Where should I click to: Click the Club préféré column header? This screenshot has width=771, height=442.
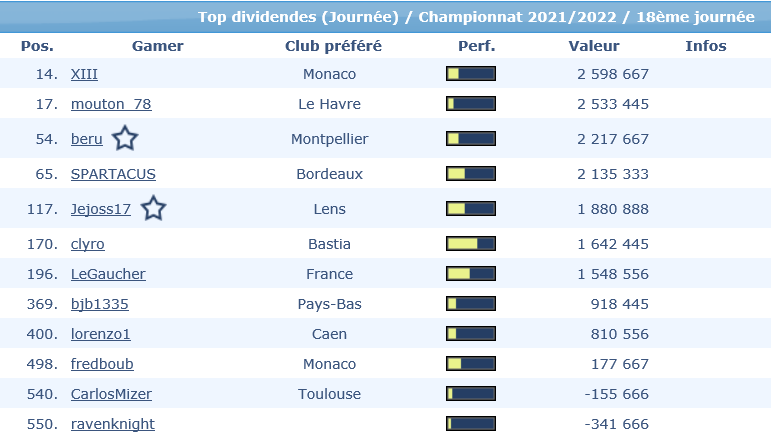(333, 46)
